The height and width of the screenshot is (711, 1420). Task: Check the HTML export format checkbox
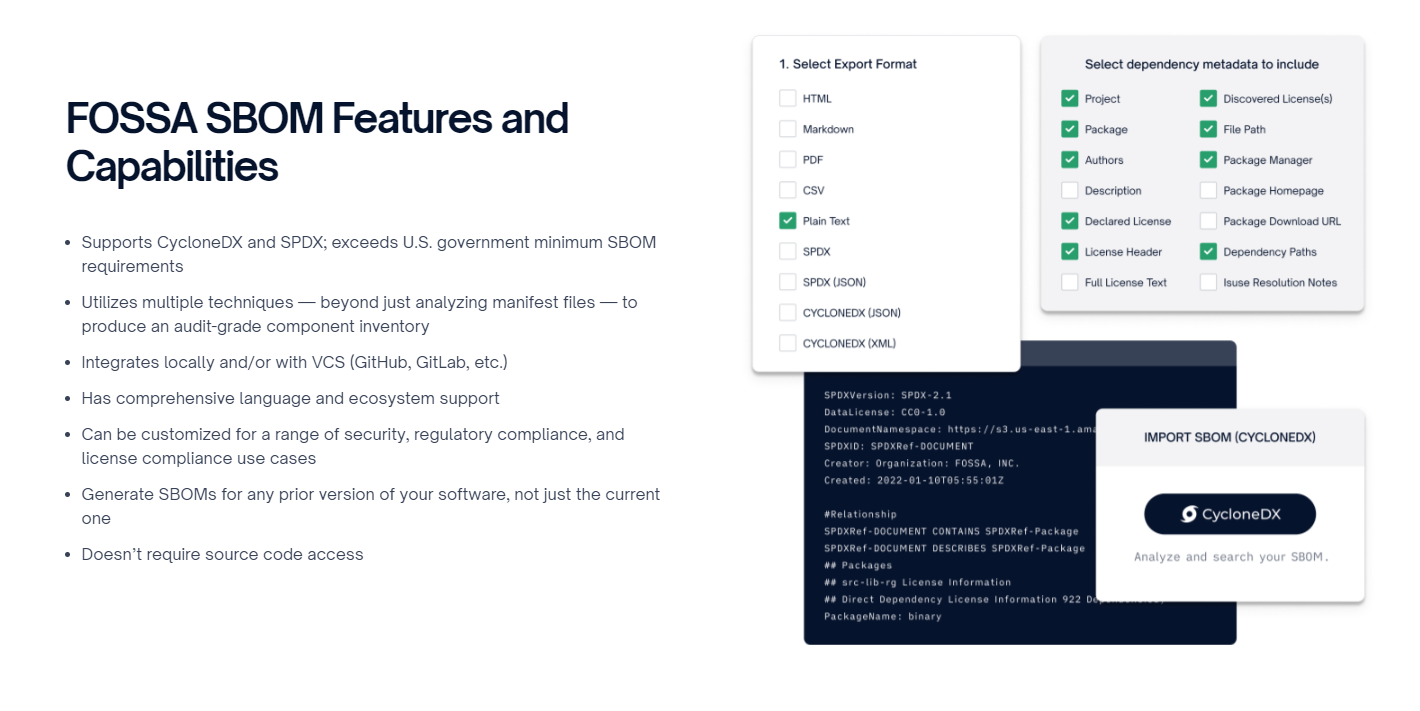787,98
